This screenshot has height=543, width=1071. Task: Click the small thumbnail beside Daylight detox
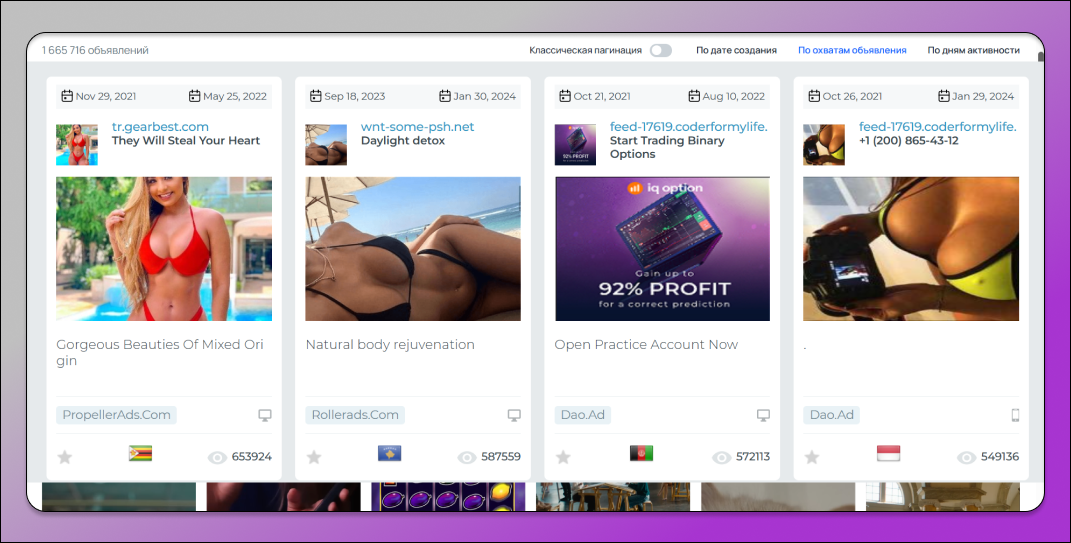click(326, 145)
